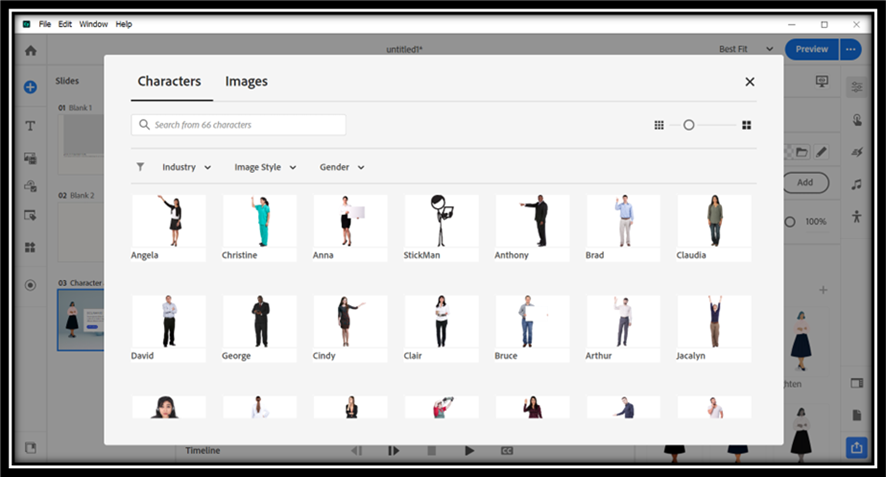
Task: Click the thumbnail size slider handle
Action: (689, 125)
